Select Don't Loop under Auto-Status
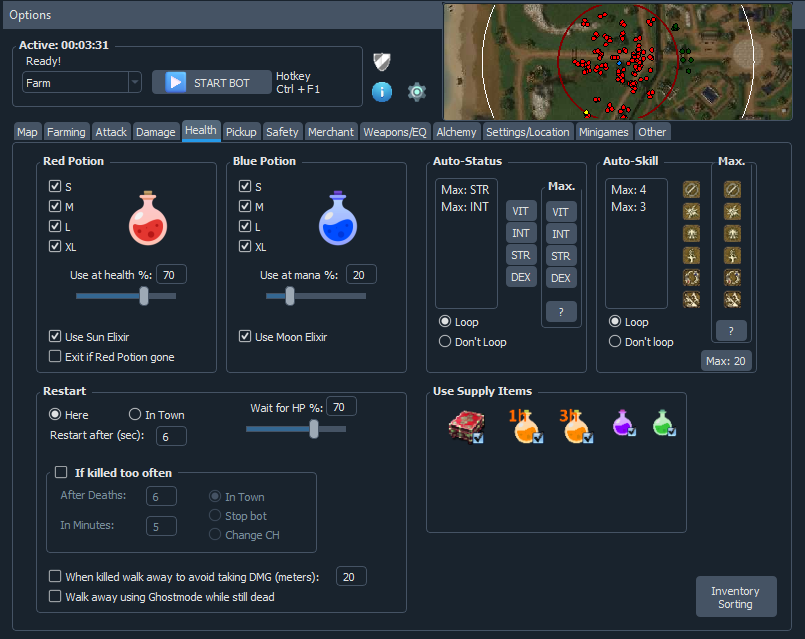Image resolution: width=805 pixels, height=639 pixels. (445, 341)
